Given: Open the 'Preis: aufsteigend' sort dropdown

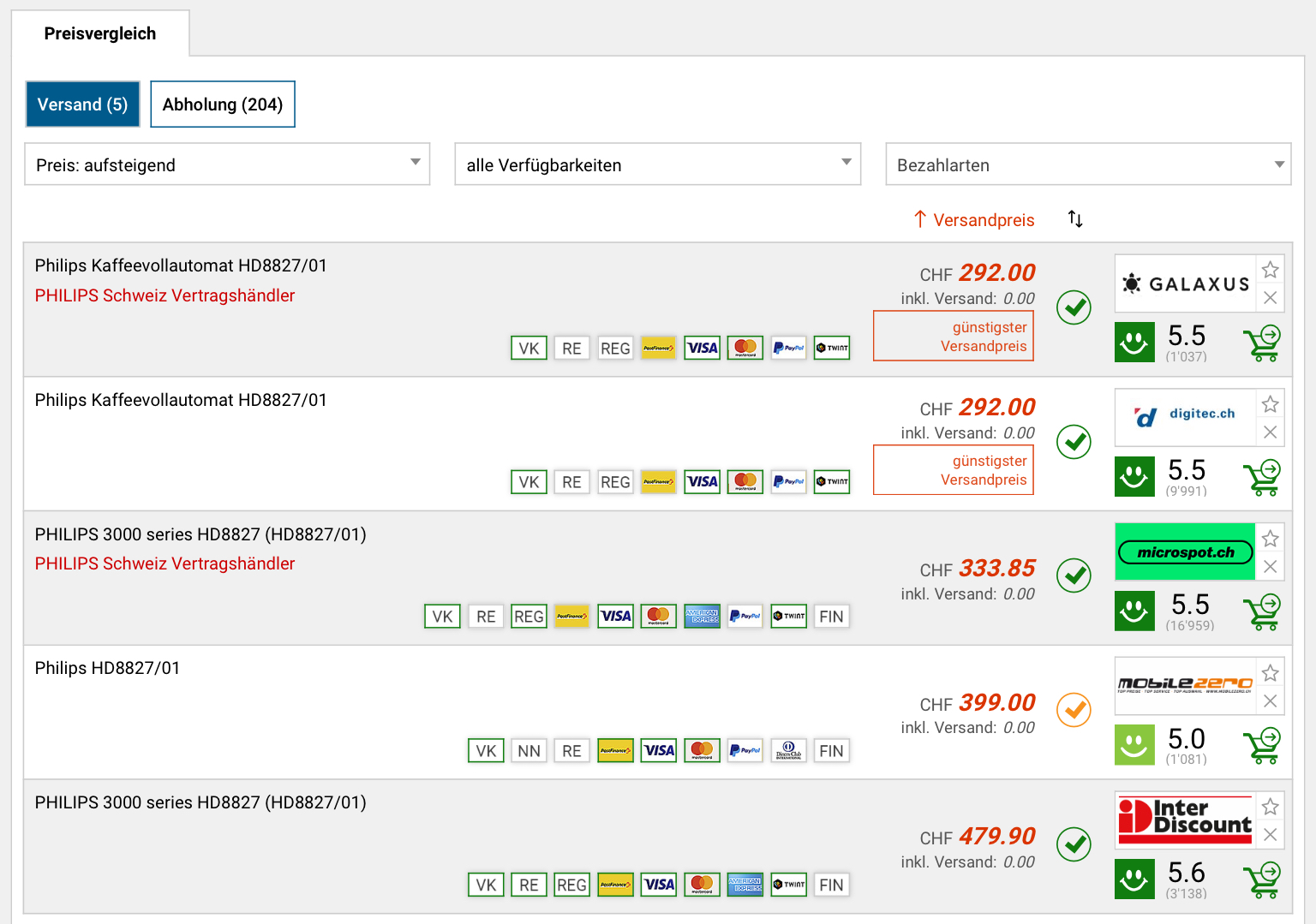Looking at the screenshot, I should [227, 164].
